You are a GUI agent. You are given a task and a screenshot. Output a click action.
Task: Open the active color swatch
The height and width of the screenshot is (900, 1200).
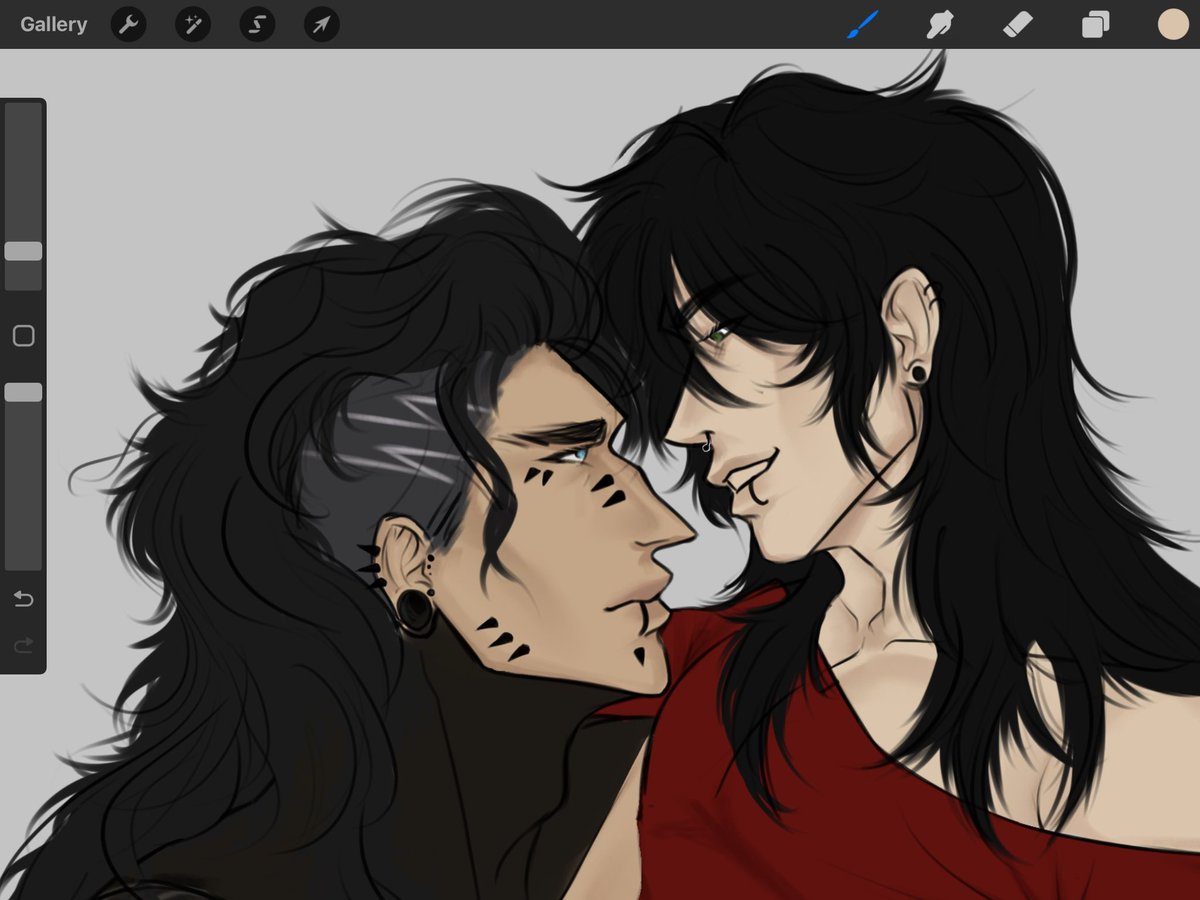pyautogui.click(x=1173, y=24)
